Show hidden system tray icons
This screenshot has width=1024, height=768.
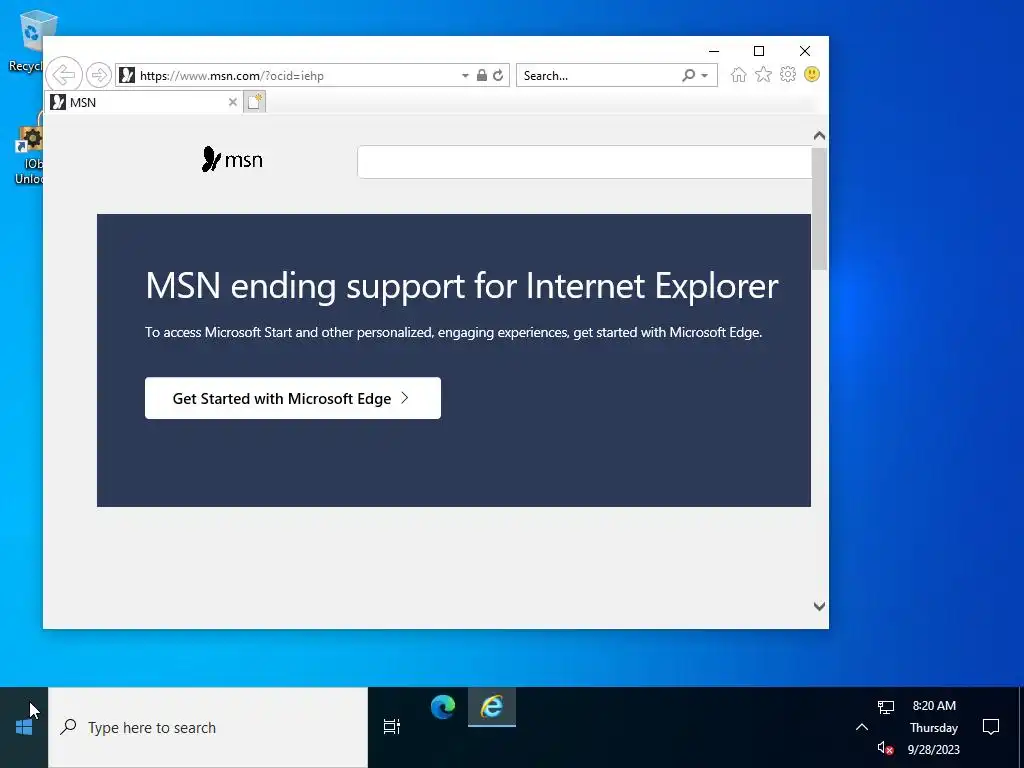[861, 727]
